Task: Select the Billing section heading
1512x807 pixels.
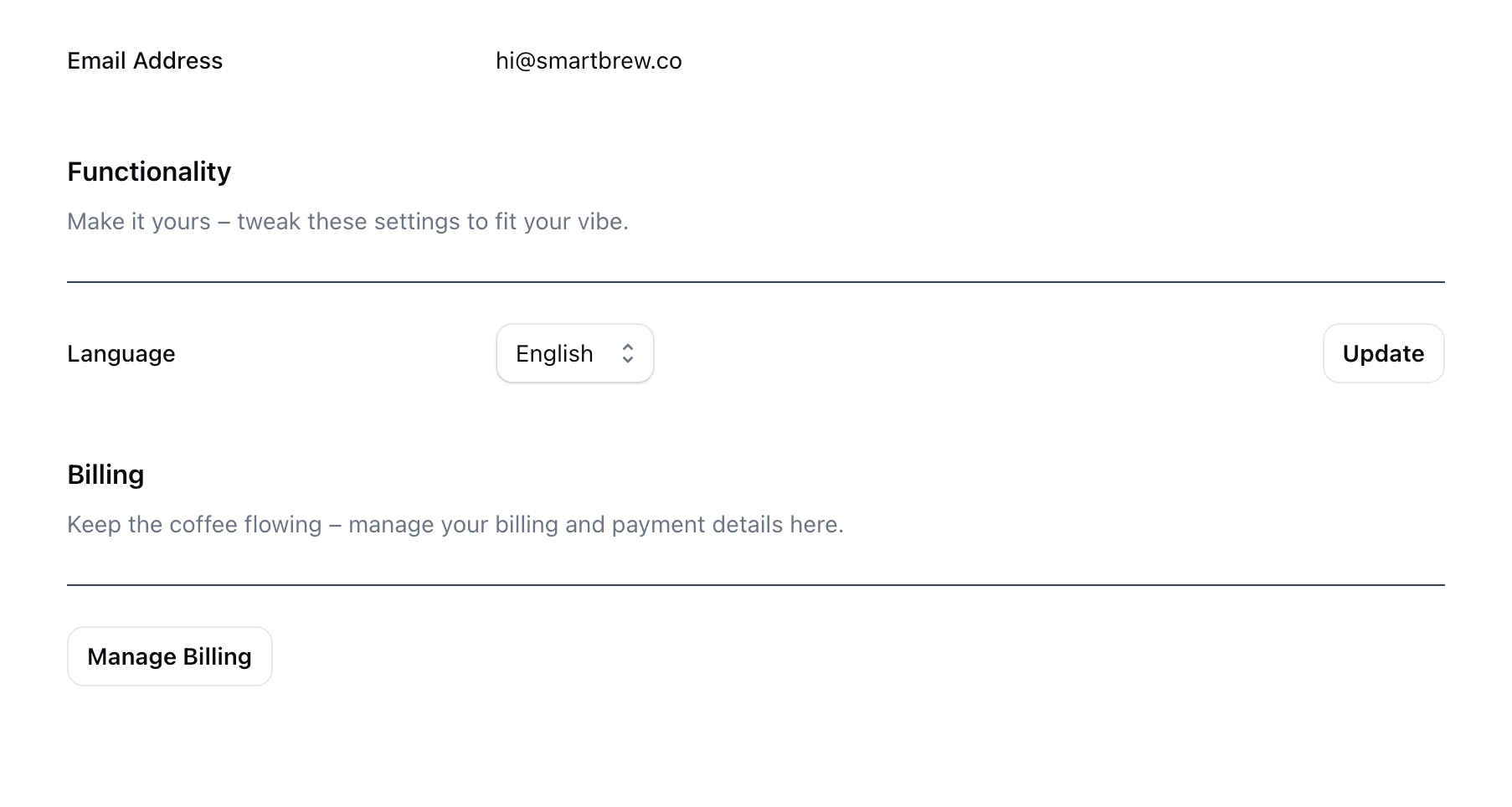Action: 105,475
